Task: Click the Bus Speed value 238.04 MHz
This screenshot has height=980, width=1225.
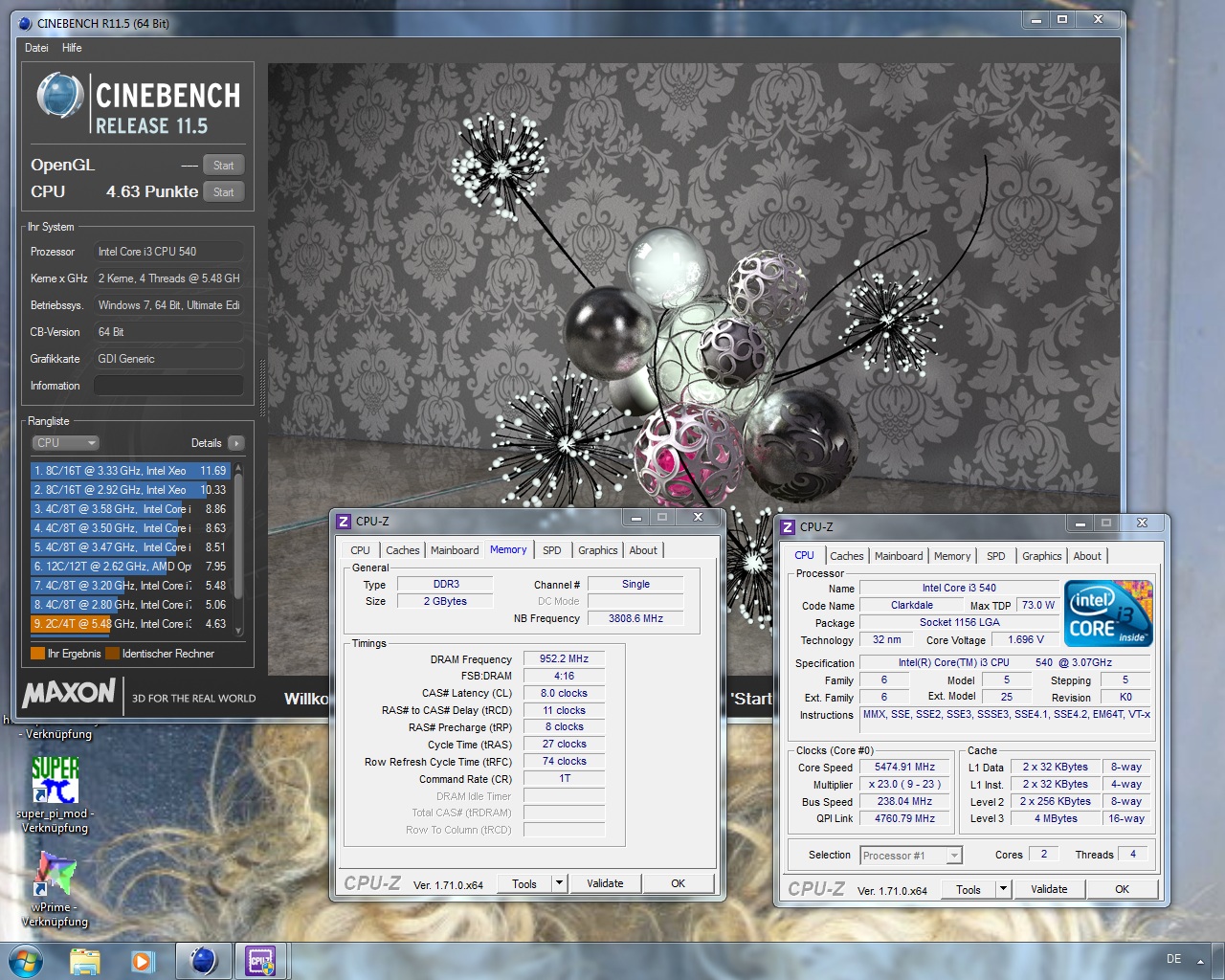Action: pyautogui.click(x=904, y=802)
